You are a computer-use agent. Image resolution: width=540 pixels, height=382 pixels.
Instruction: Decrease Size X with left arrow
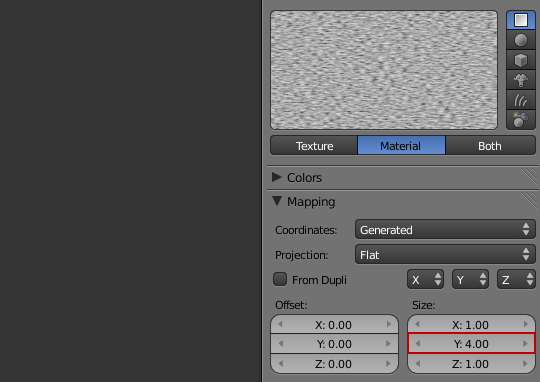417,324
